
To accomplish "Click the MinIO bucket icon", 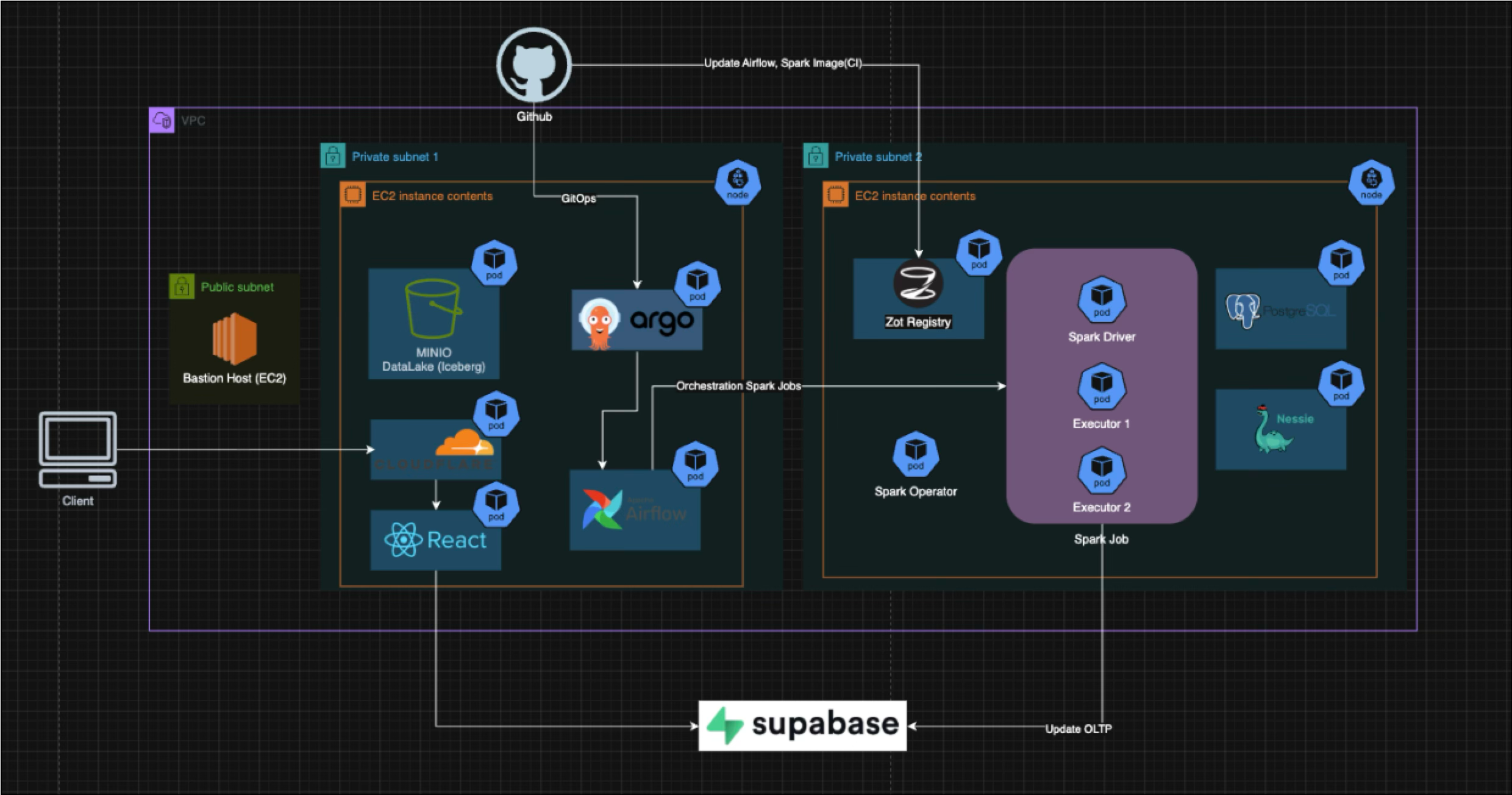I will (x=433, y=309).
